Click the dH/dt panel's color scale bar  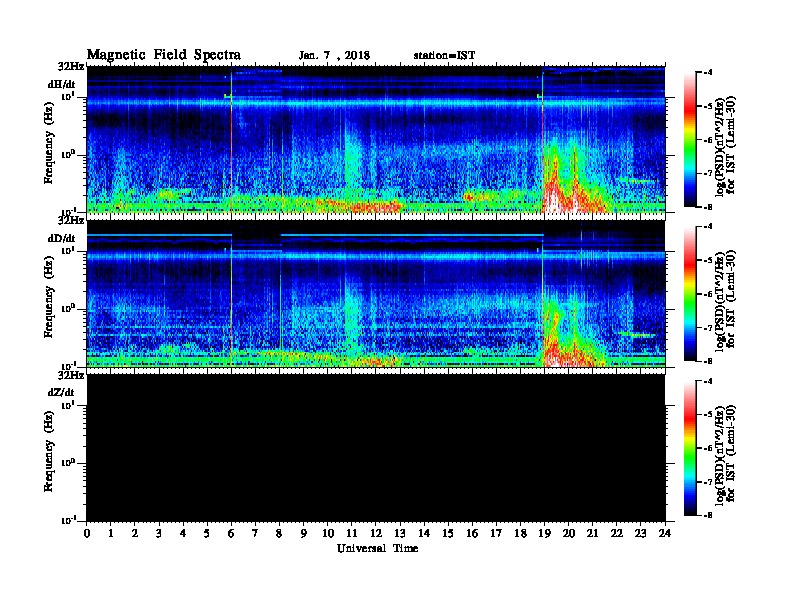coord(689,139)
